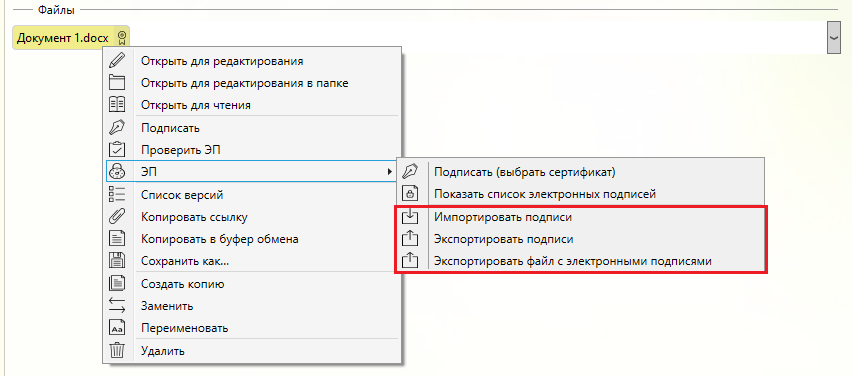852x376 pixels.
Task: Click the swap arrows icon beside Заменить
Action: 117,306
